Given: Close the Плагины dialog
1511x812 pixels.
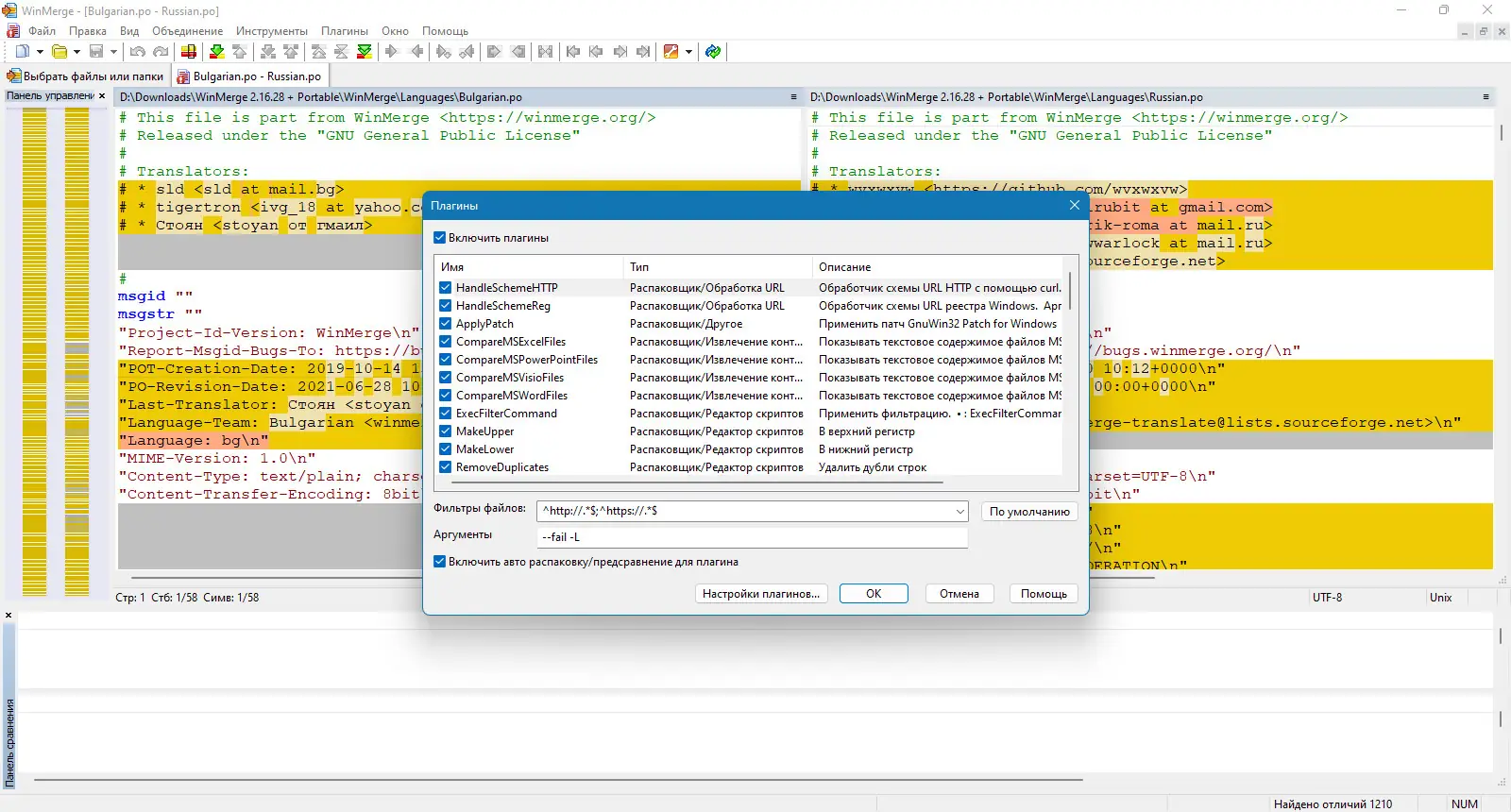Looking at the screenshot, I should point(1074,206).
